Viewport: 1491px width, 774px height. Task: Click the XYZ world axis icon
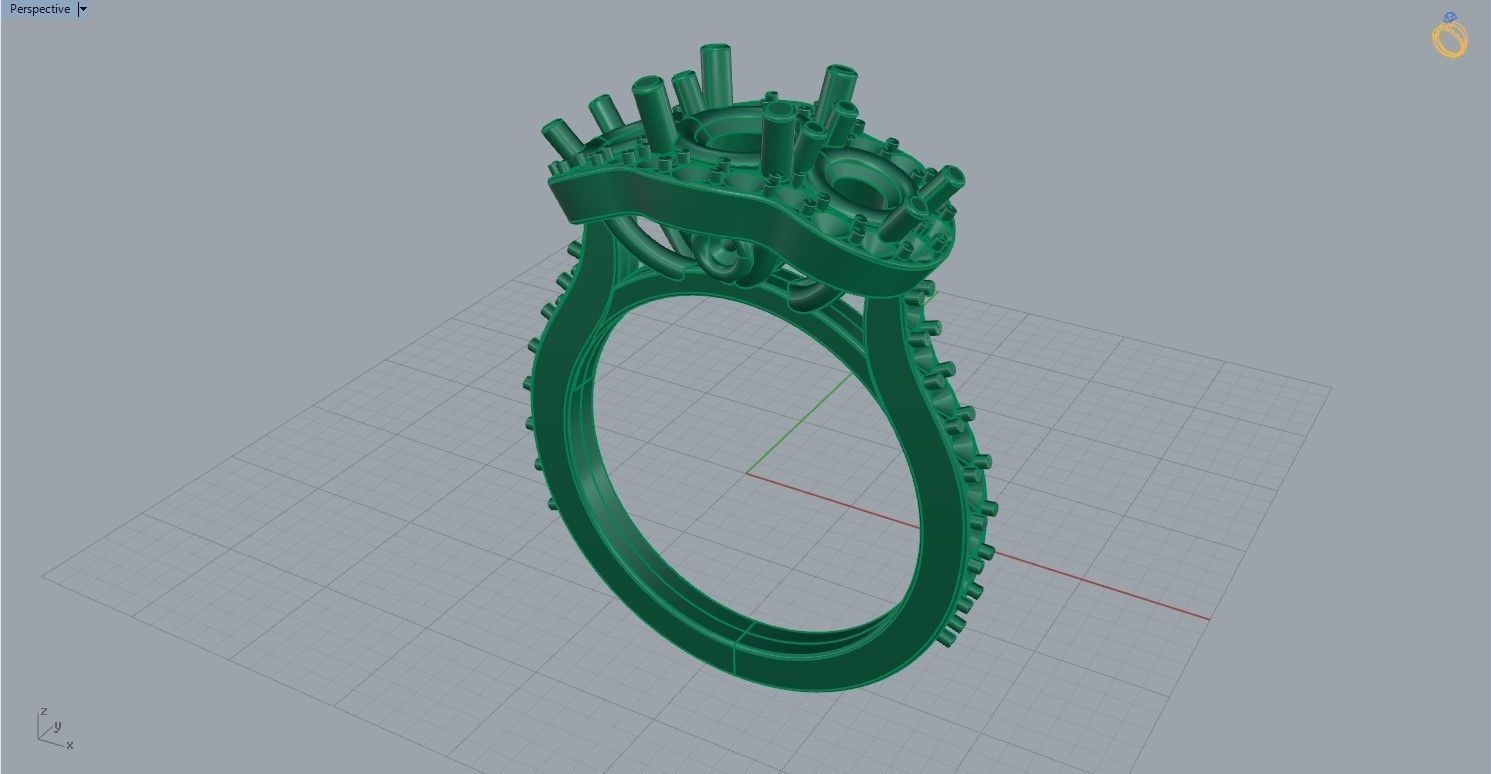click(x=54, y=729)
